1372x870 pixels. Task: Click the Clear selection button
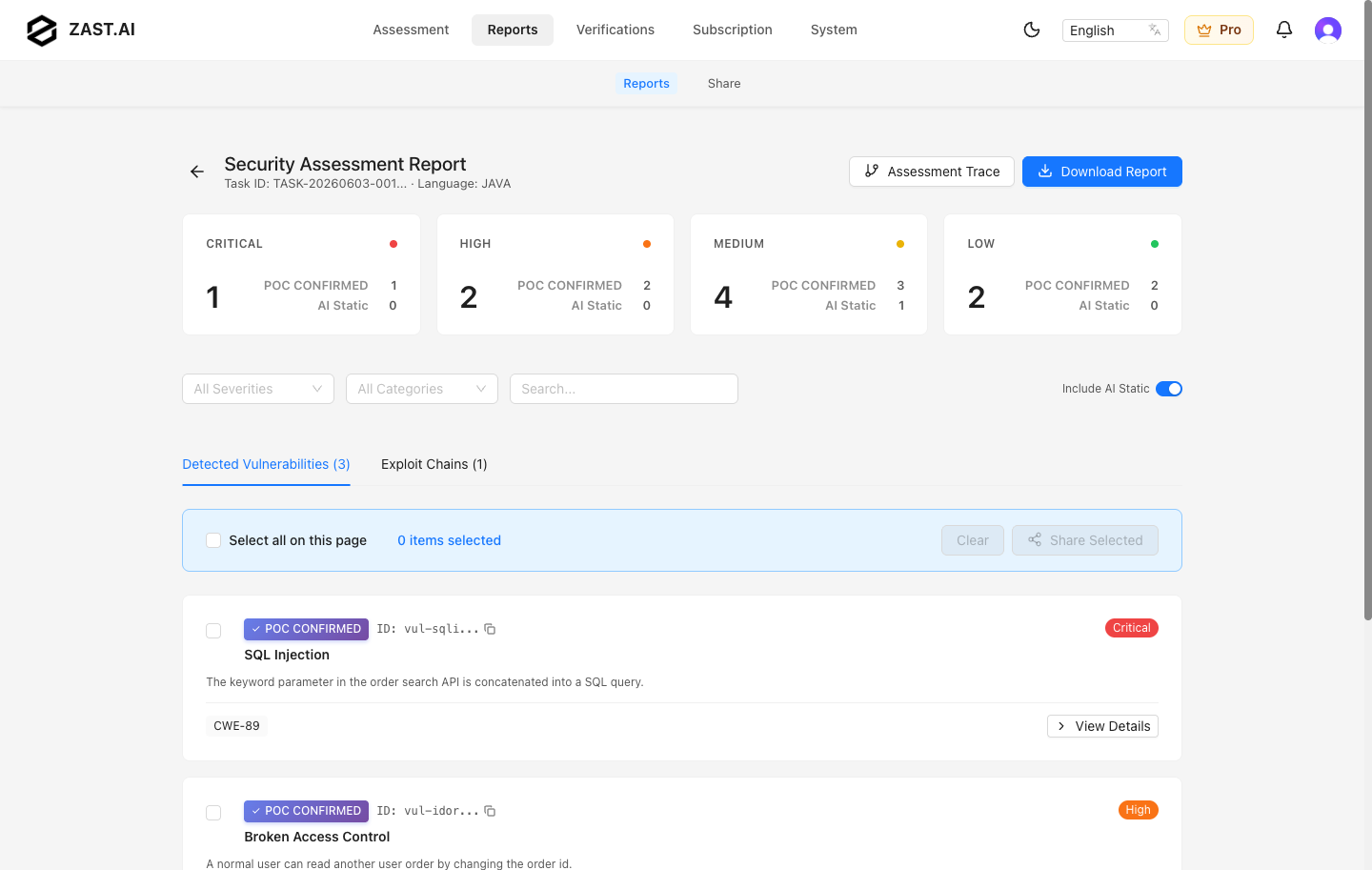click(x=973, y=540)
